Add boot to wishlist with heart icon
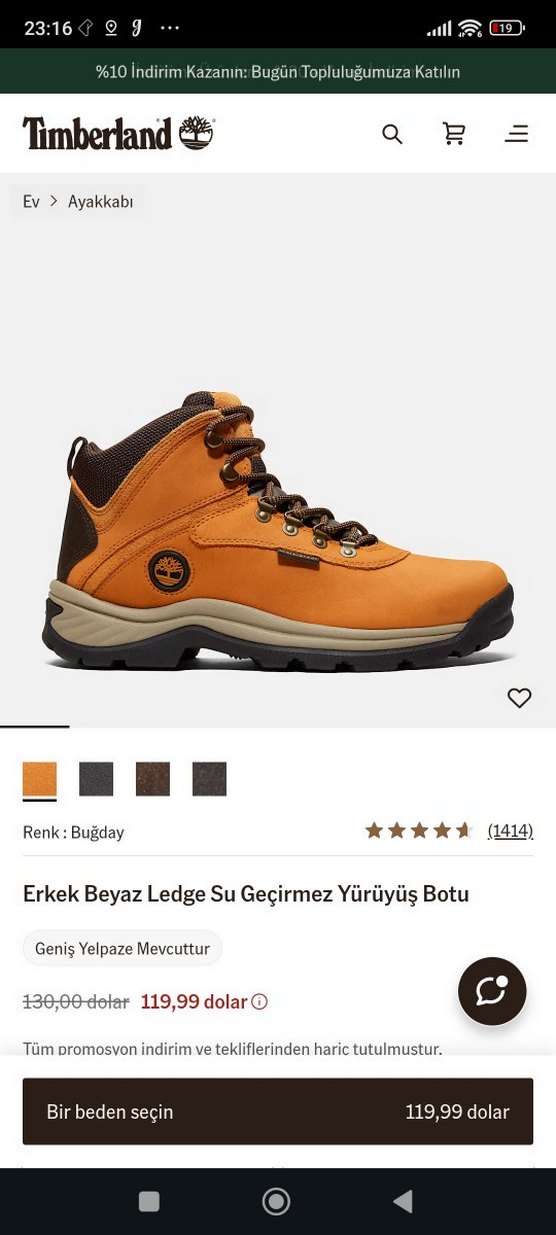556x1235 pixels. pyautogui.click(x=519, y=698)
